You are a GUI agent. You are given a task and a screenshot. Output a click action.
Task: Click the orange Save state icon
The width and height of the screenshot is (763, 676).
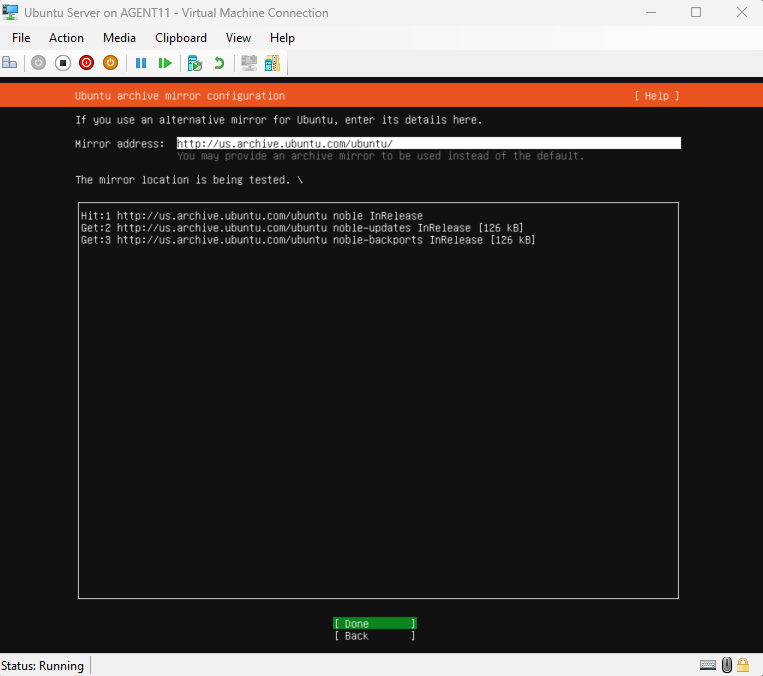(110, 63)
